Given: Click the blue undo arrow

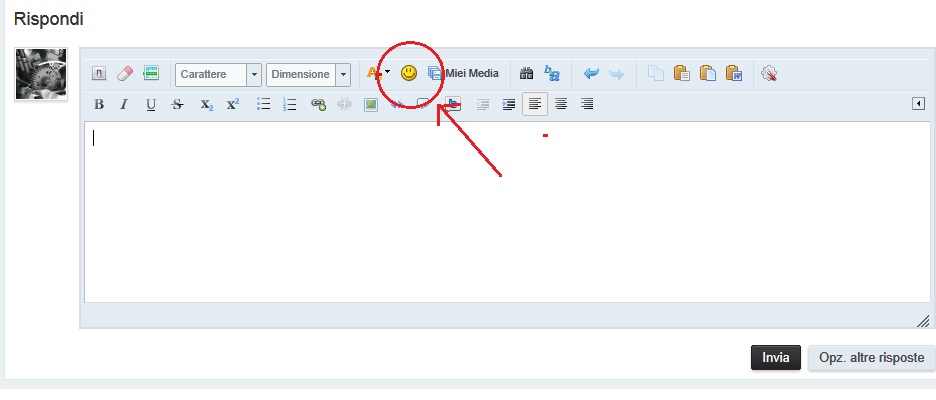Looking at the screenshot, I should tap(591, 74).
